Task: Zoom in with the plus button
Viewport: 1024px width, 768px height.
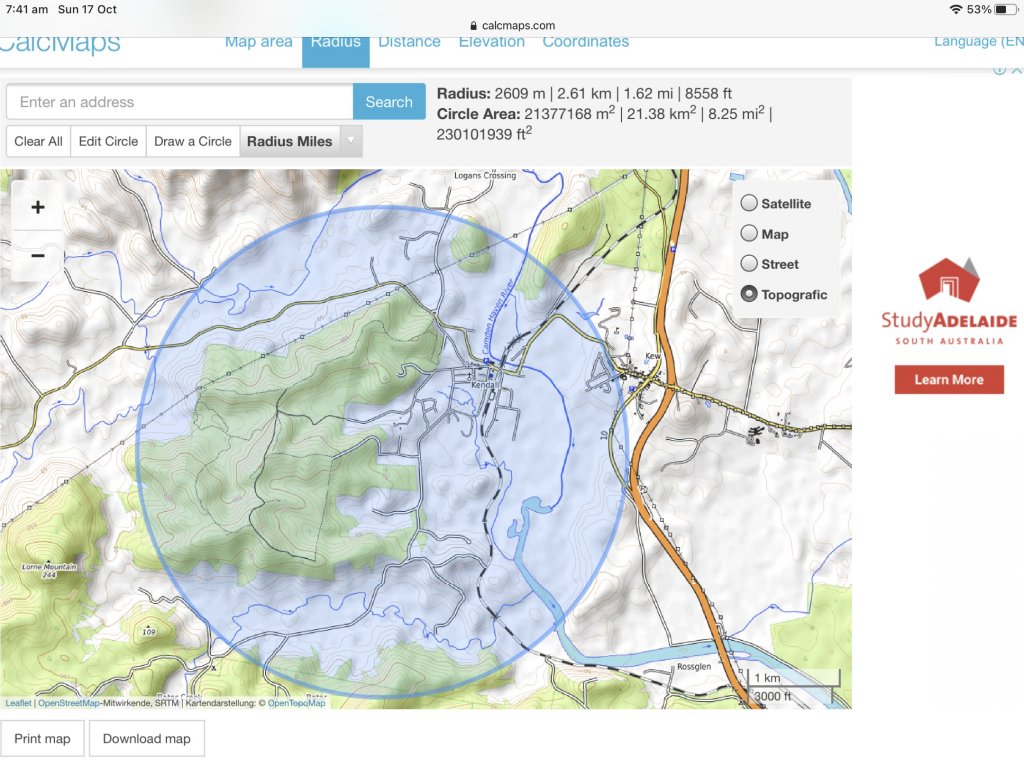Action: coord(38,208)
